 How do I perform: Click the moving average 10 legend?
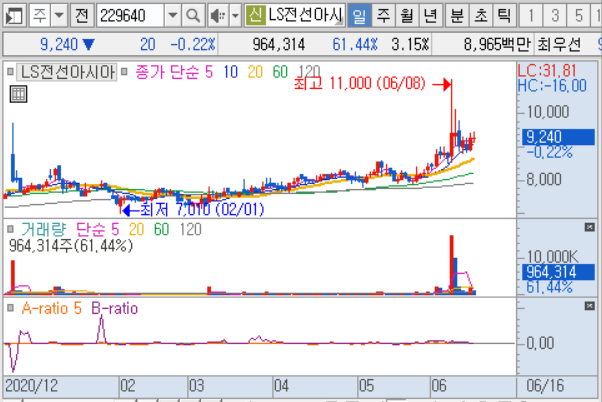click(x=230, y=72)
